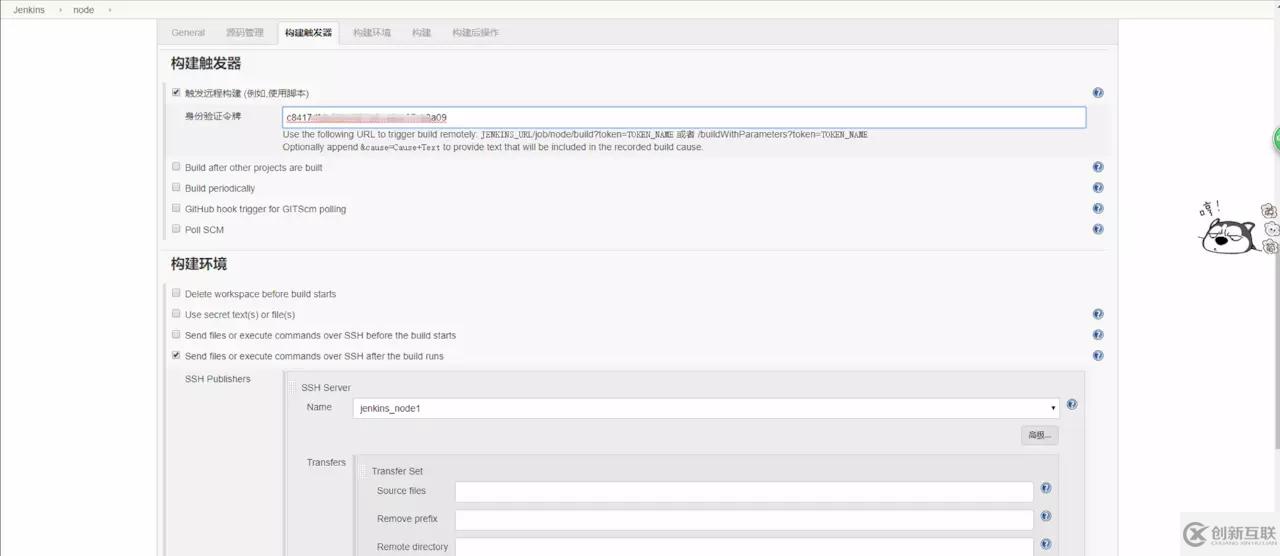Switch to the 构建环境 tab
The width and height of the screenshot is (1280, 556).
click(x=372, y=33)
